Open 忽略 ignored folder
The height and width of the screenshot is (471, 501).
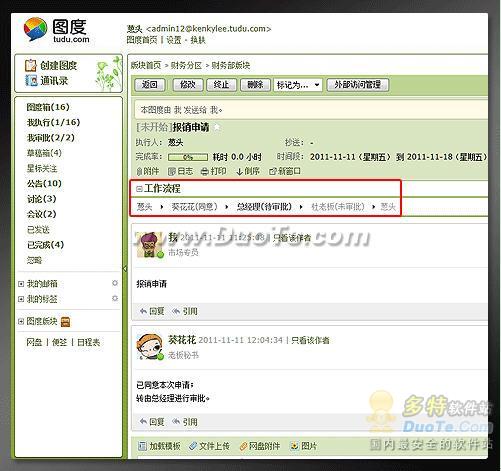pos(34,260)
